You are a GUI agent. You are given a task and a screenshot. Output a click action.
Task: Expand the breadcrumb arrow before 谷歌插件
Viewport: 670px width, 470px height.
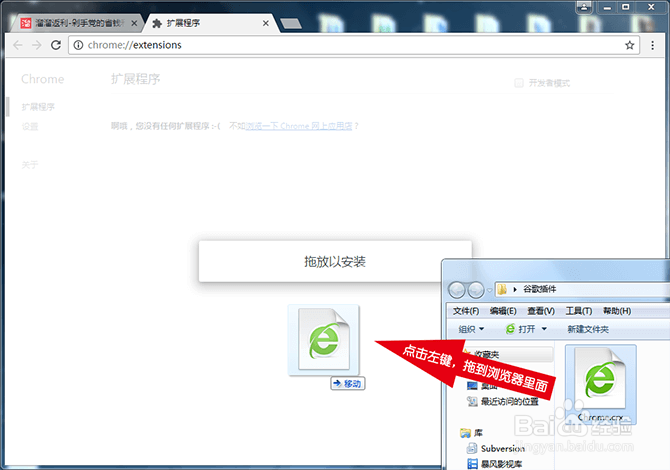tap(515, 289)
